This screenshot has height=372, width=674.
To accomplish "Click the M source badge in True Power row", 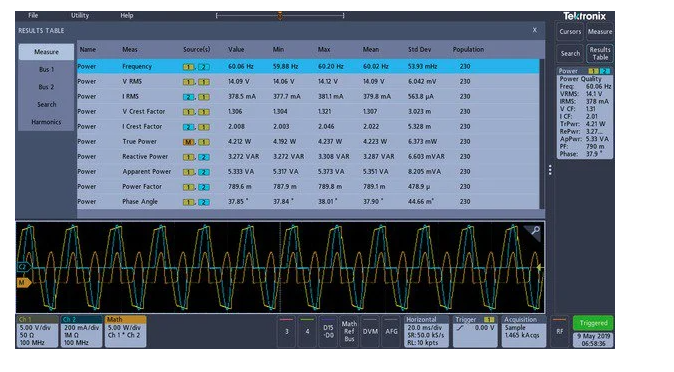I will point(188,142).
